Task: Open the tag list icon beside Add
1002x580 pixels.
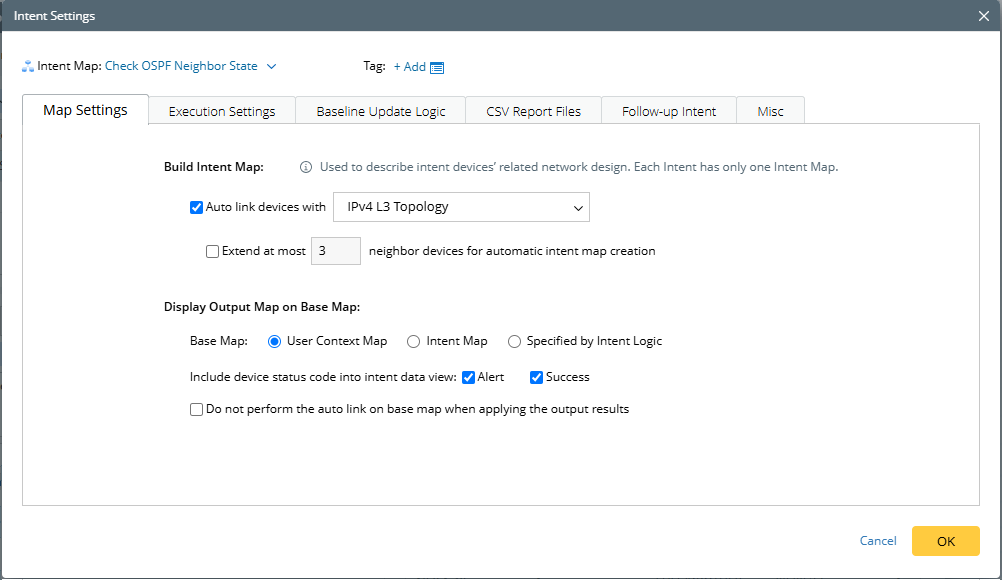Action: point(437,68)
